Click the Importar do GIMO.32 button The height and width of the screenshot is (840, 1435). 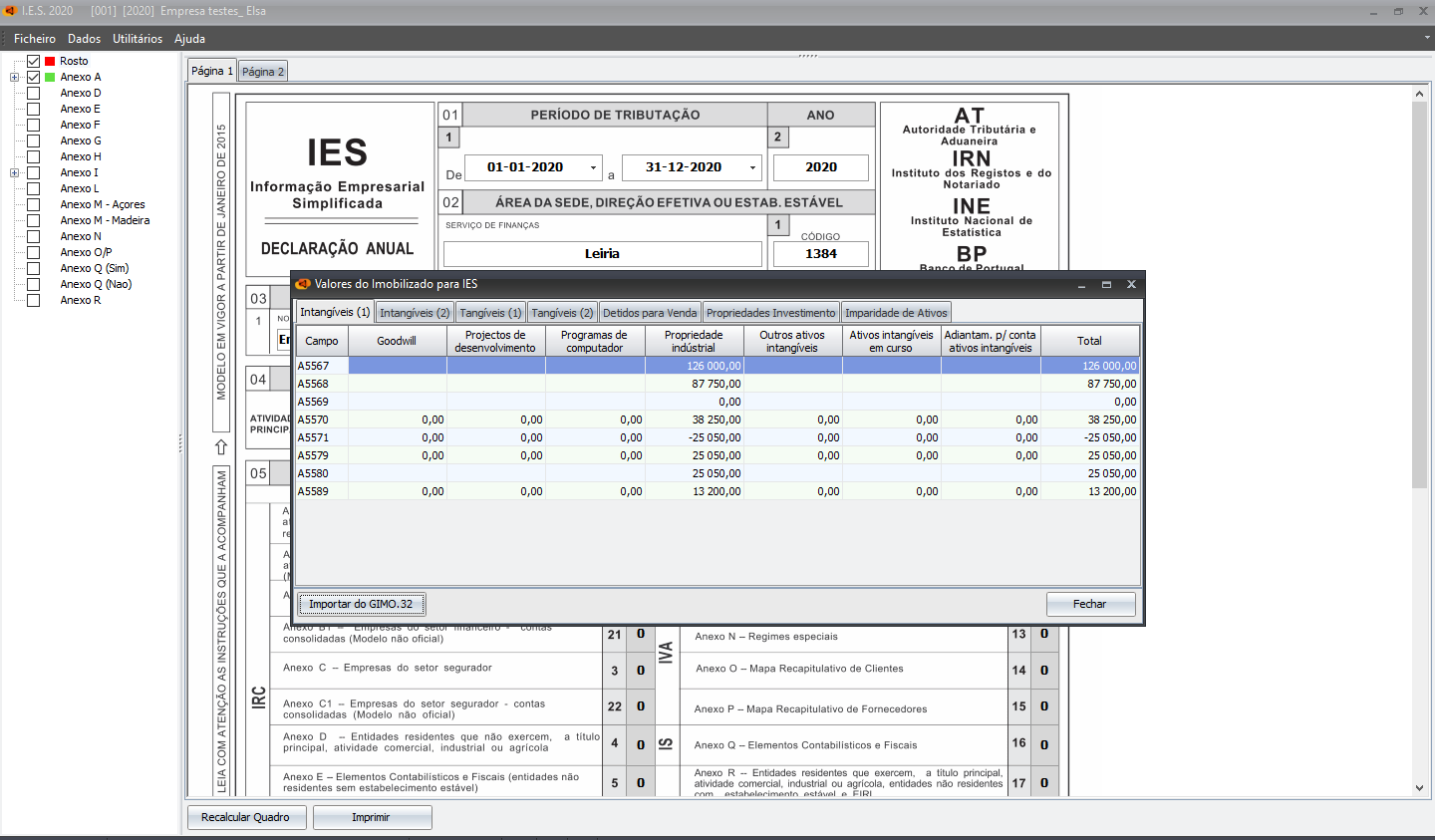coord(361,604)
